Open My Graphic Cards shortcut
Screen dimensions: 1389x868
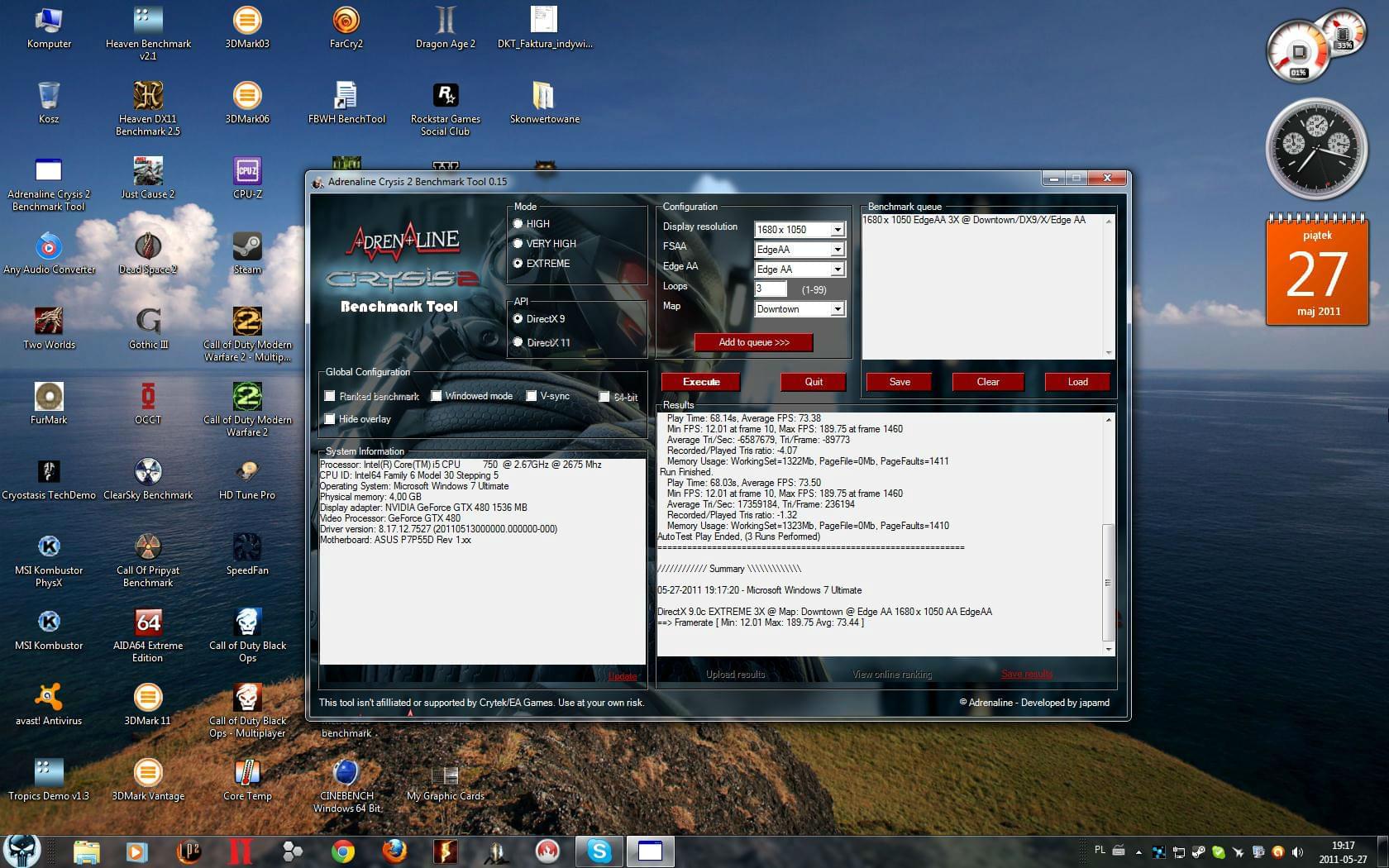(x=445, y=780)
